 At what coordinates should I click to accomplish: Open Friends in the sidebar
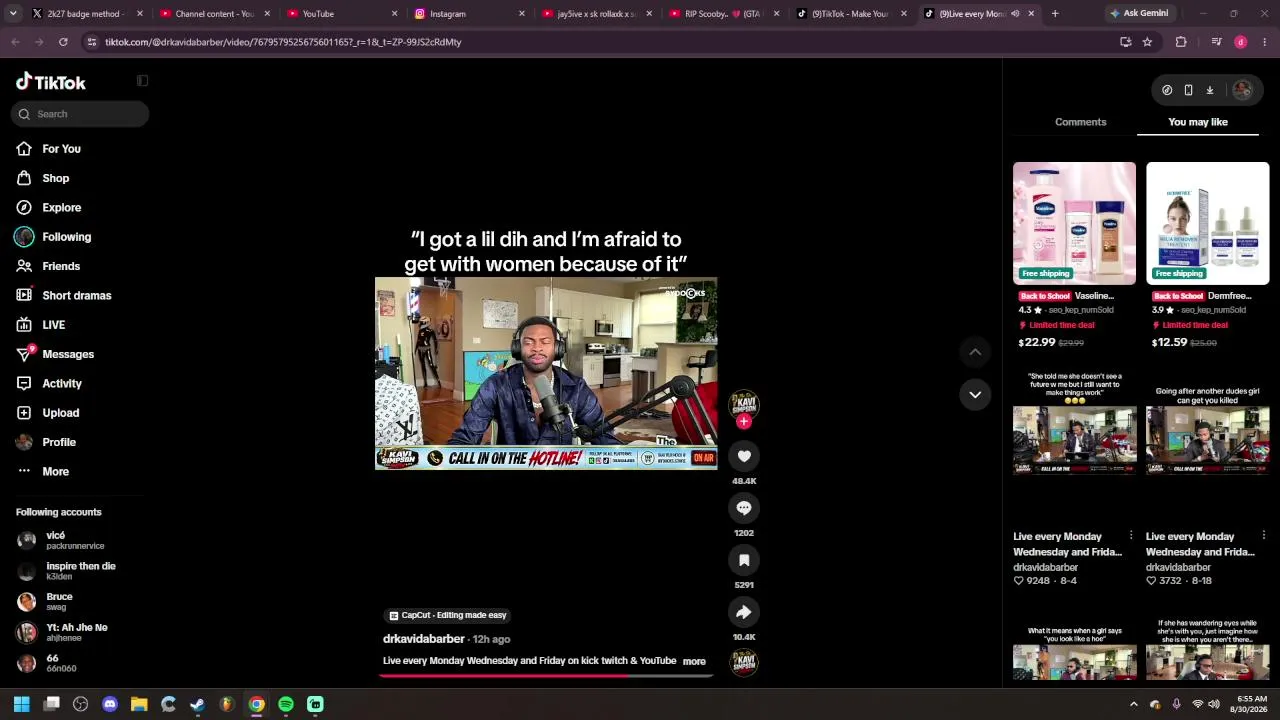tap(48, 266)
